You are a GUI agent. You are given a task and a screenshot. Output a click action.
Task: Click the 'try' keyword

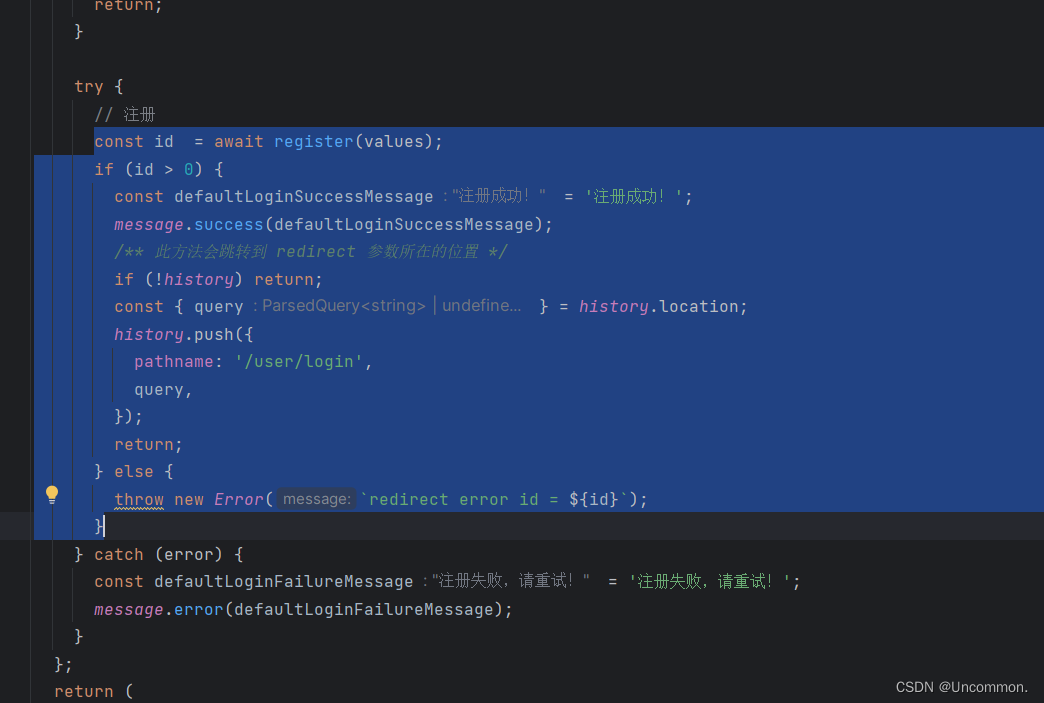click(x=89, y=87)
